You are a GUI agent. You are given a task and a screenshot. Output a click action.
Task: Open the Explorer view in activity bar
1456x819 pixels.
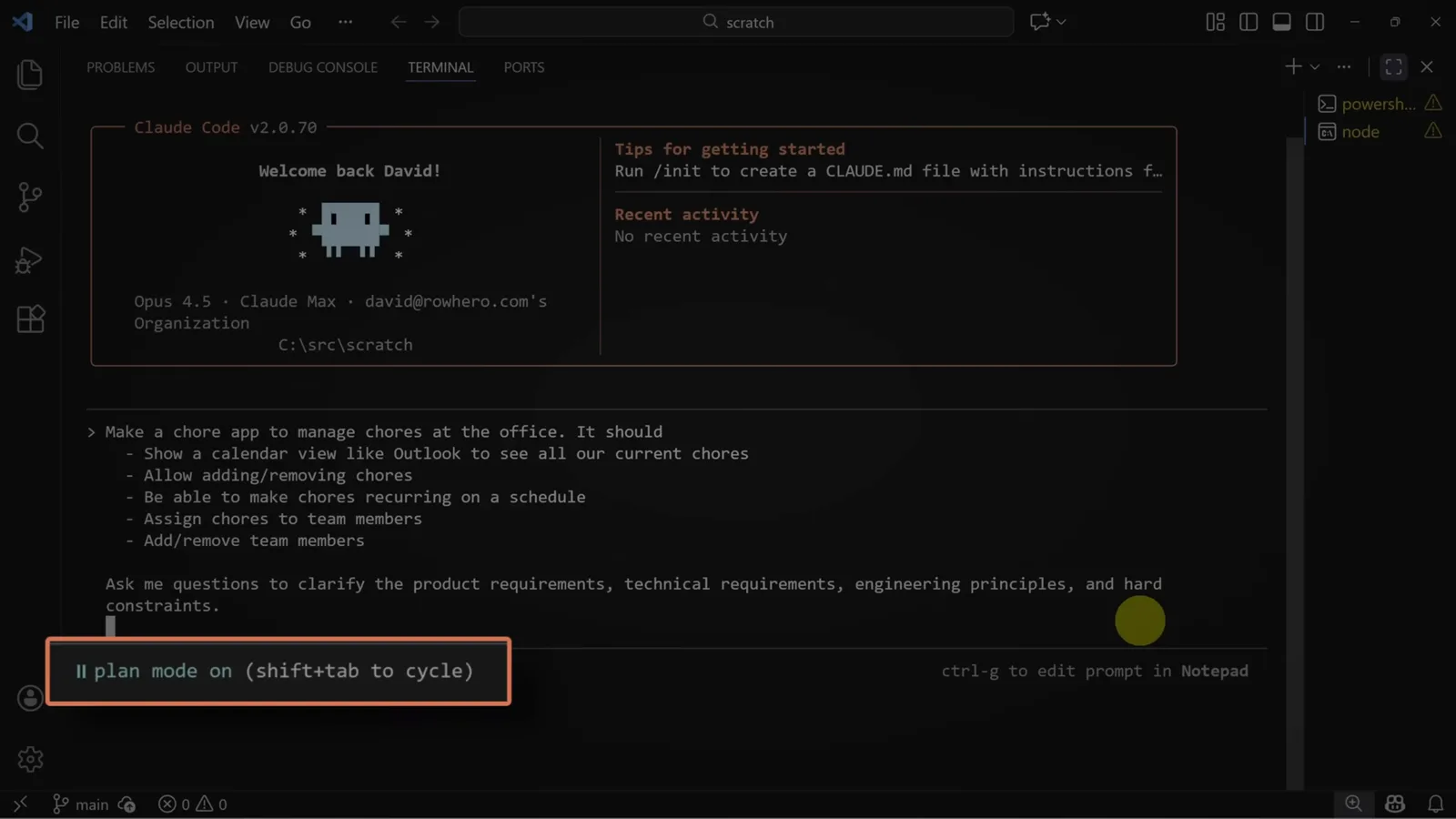click(x=30, y=75)
